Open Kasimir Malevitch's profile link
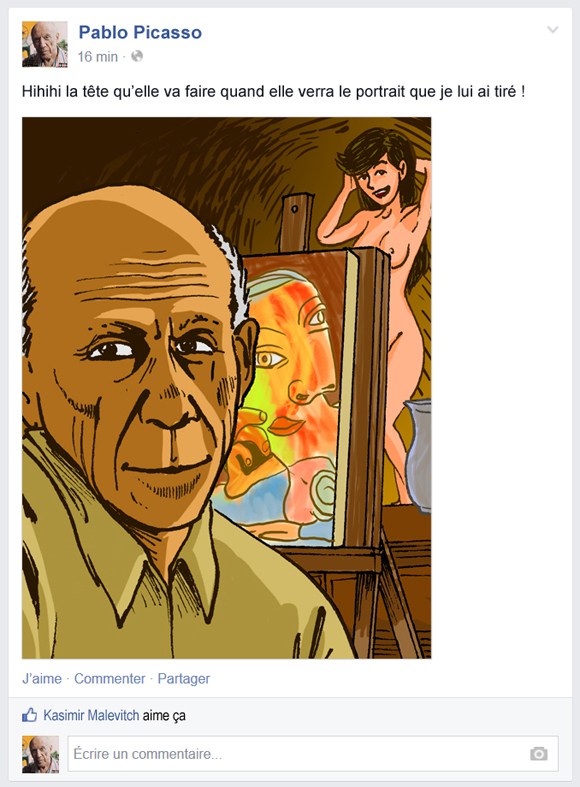 [x=91, y=715]
